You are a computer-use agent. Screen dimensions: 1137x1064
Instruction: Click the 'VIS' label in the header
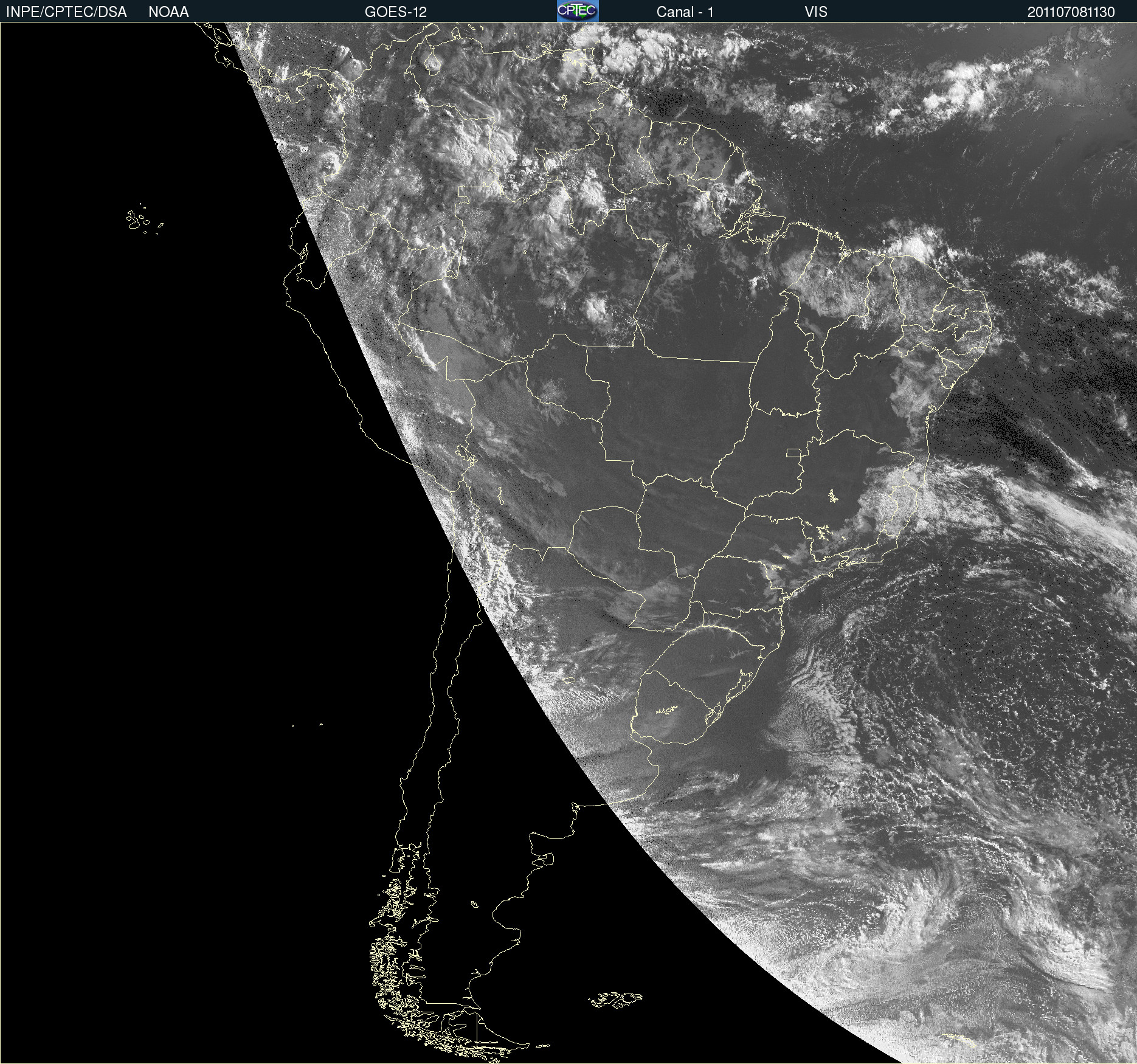816,12
